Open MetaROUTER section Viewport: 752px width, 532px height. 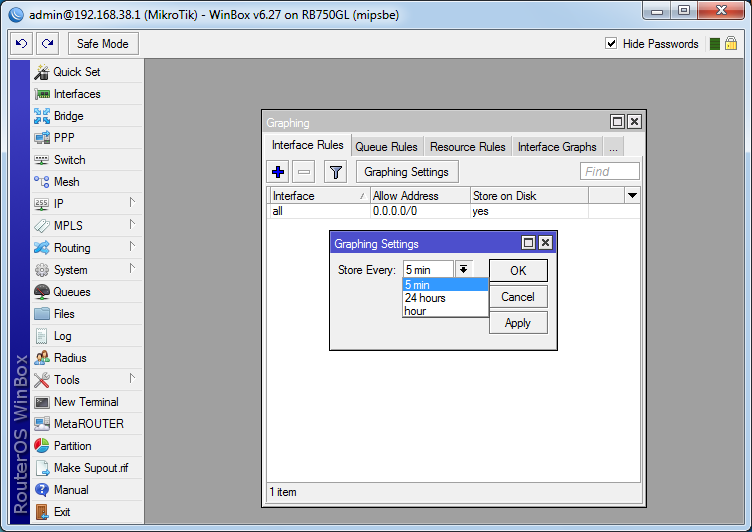87,424
